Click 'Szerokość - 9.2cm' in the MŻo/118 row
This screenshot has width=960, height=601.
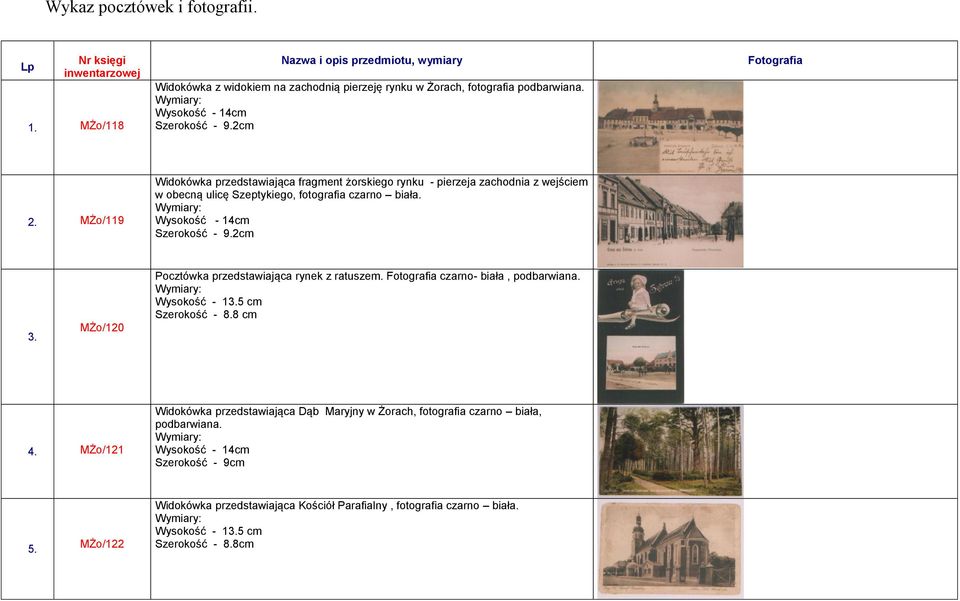[204, 126]
